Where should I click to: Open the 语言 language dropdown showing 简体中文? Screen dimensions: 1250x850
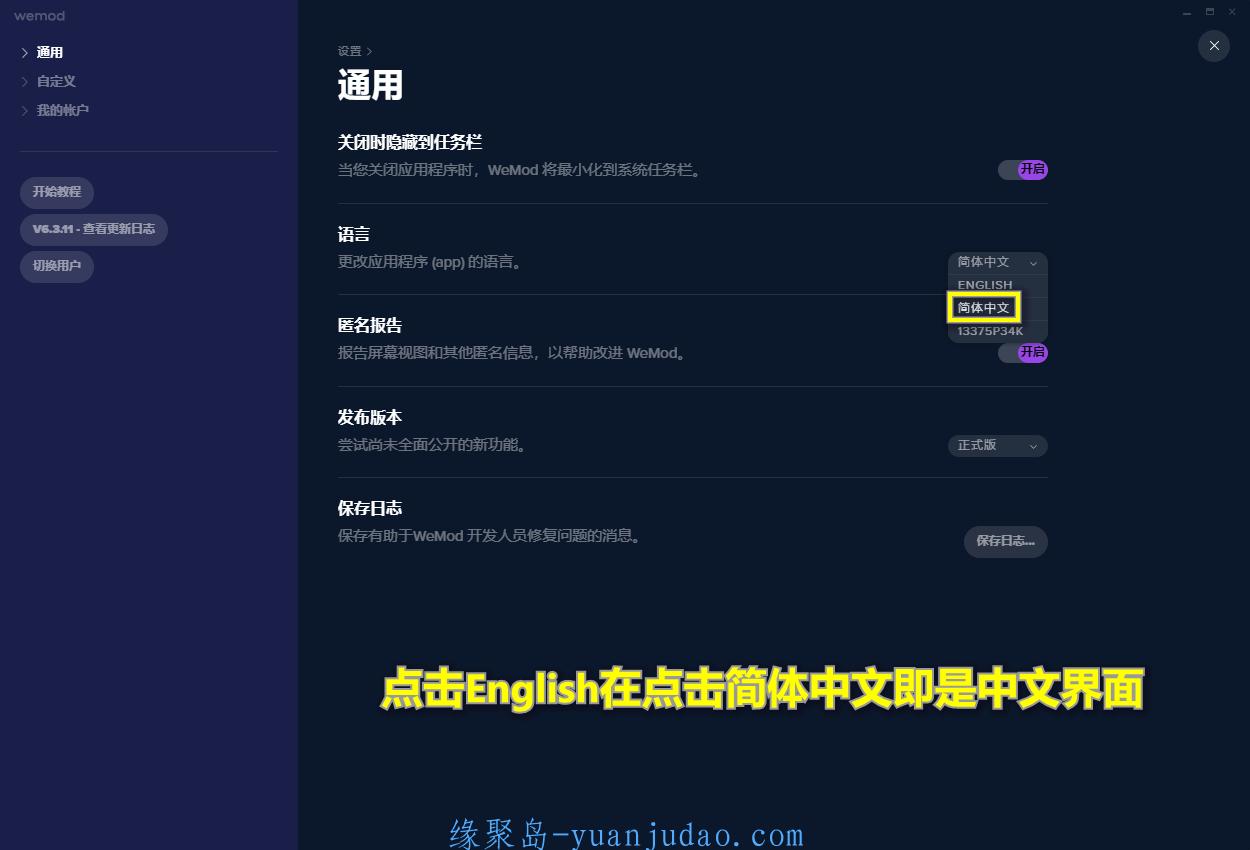pyautogui.click(x=997, y=262)
